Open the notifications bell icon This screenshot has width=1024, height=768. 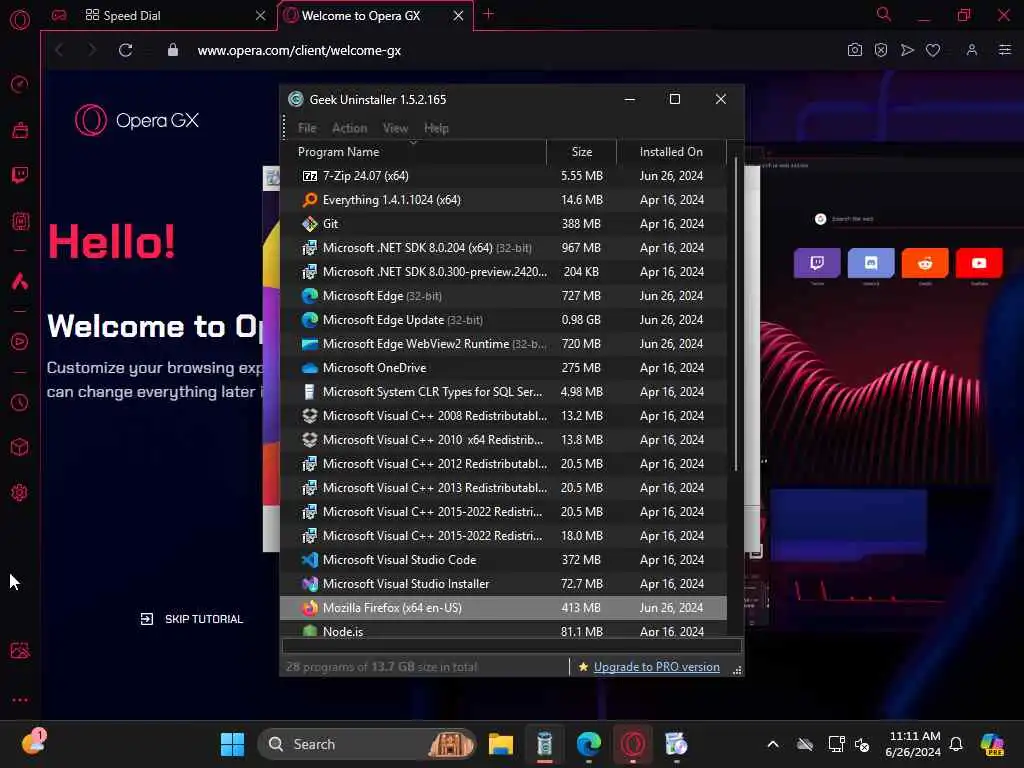[x=956, y=744]
